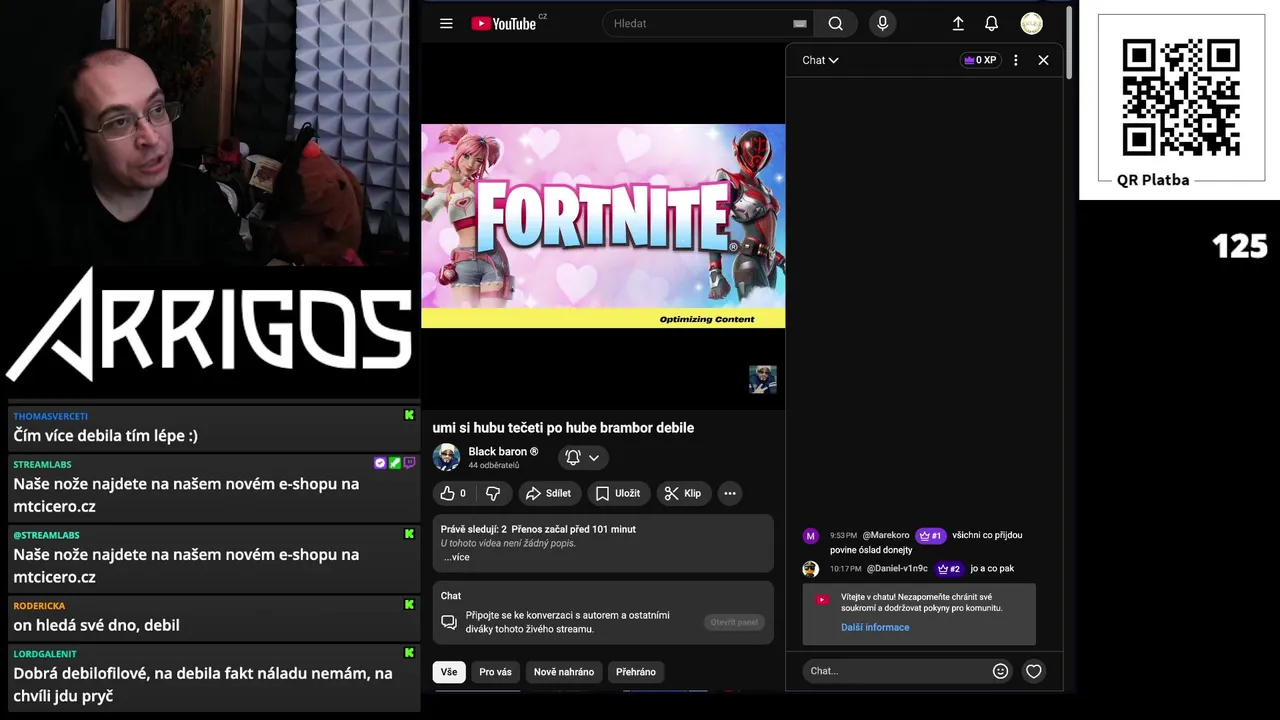Expand description with ...více

[456, 557]
